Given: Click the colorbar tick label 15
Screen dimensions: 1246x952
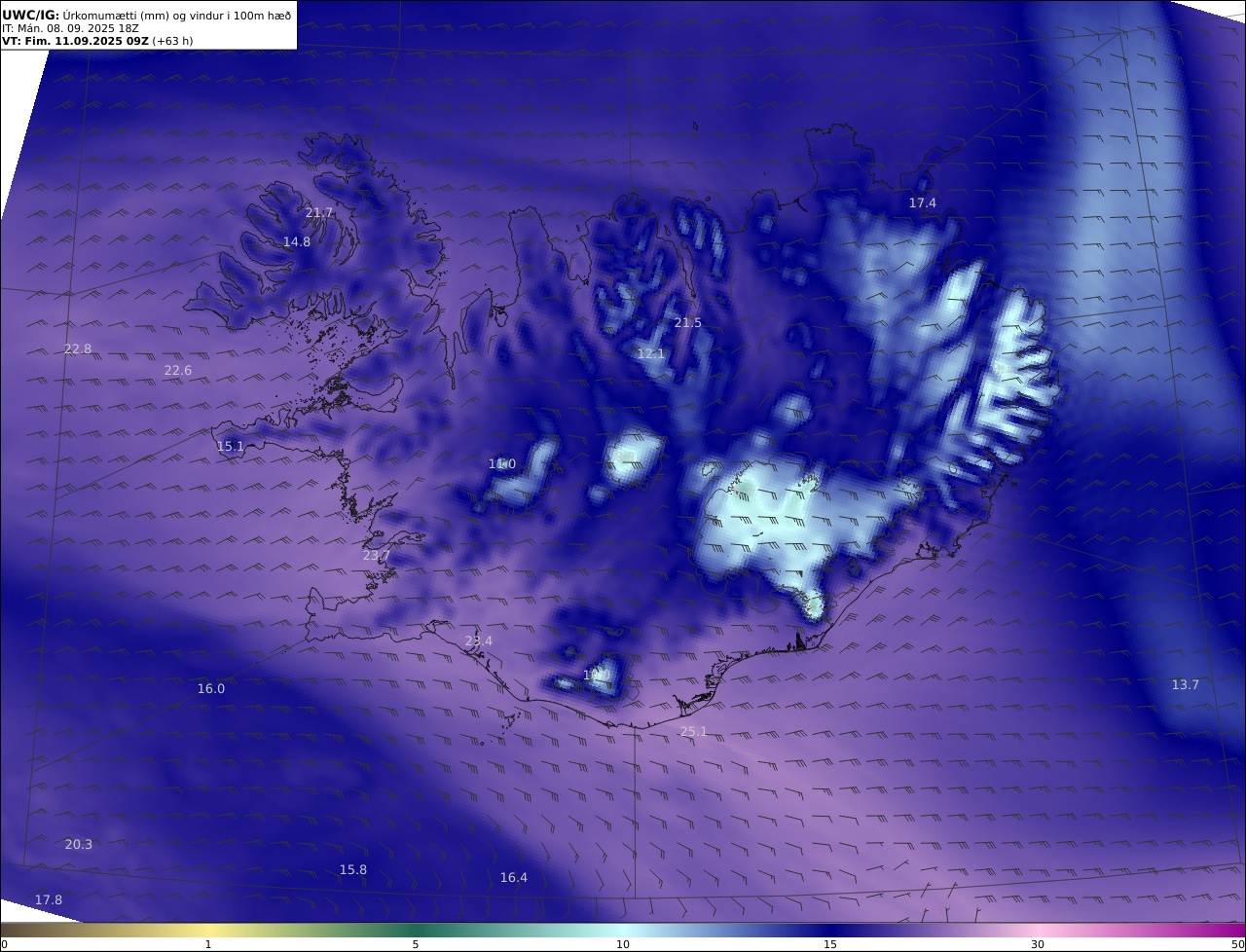Looking at the screenshot, I should [x=830, y=944].
